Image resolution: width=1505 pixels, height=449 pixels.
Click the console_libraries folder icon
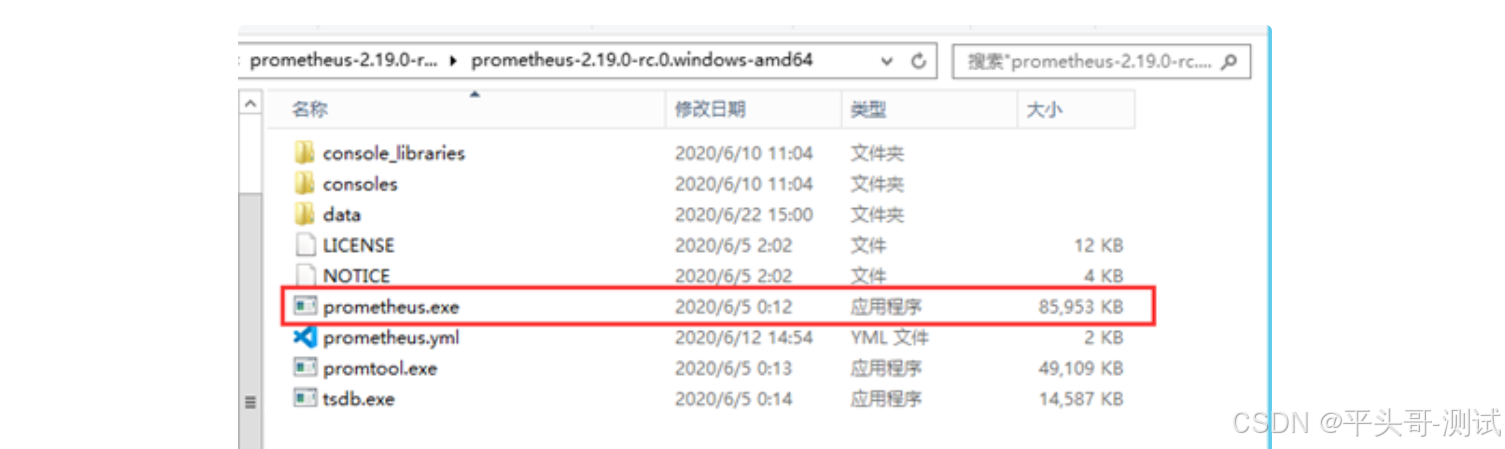tap(305, 153)
